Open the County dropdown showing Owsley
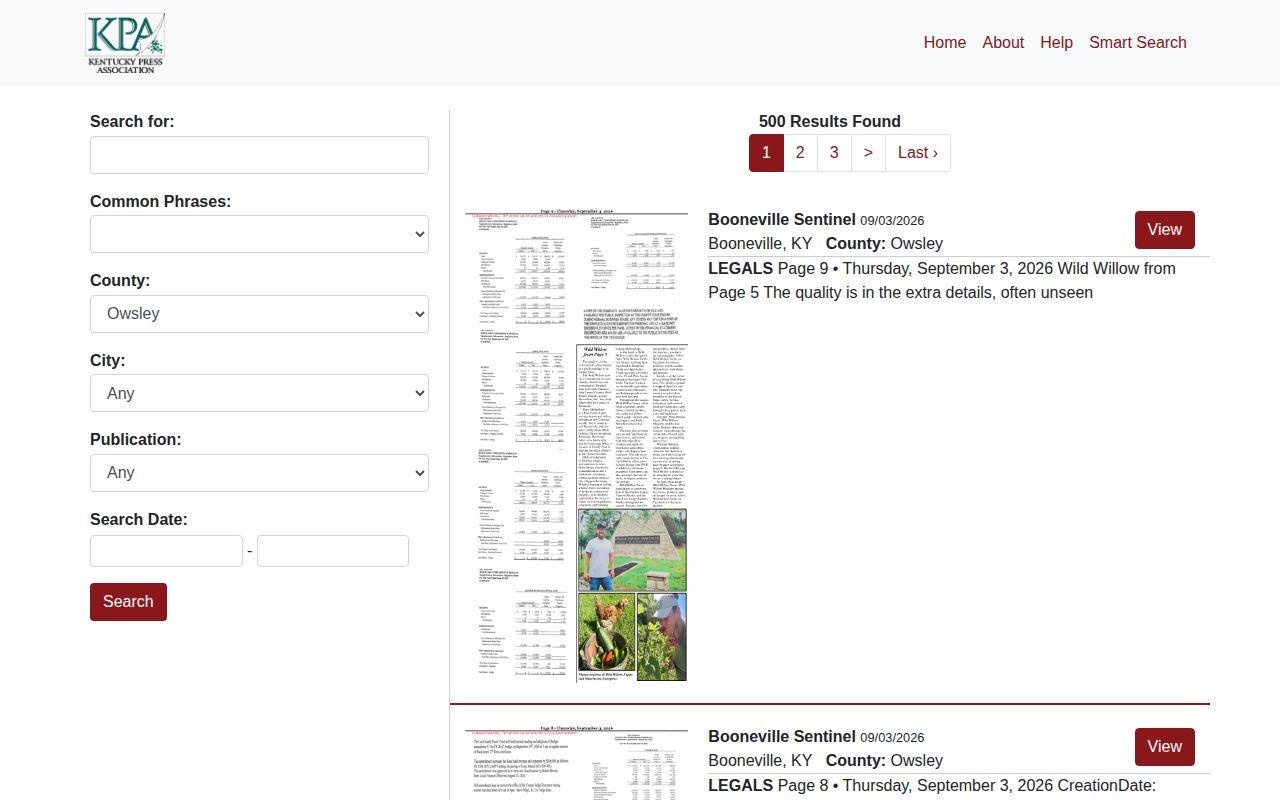 [x=259, y=314]
